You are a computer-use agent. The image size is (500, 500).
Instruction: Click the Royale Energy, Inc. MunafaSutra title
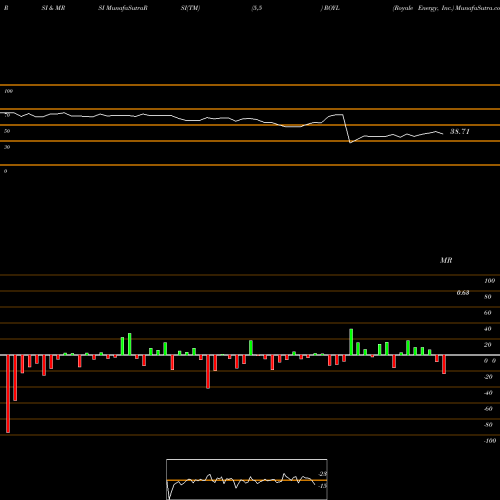pos(446,8)
